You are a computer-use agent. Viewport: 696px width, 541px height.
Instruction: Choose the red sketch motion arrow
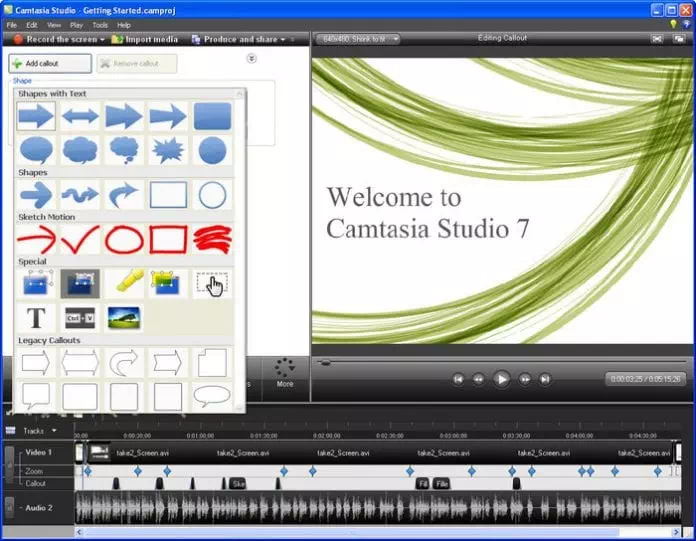click(x=36, y=239)
